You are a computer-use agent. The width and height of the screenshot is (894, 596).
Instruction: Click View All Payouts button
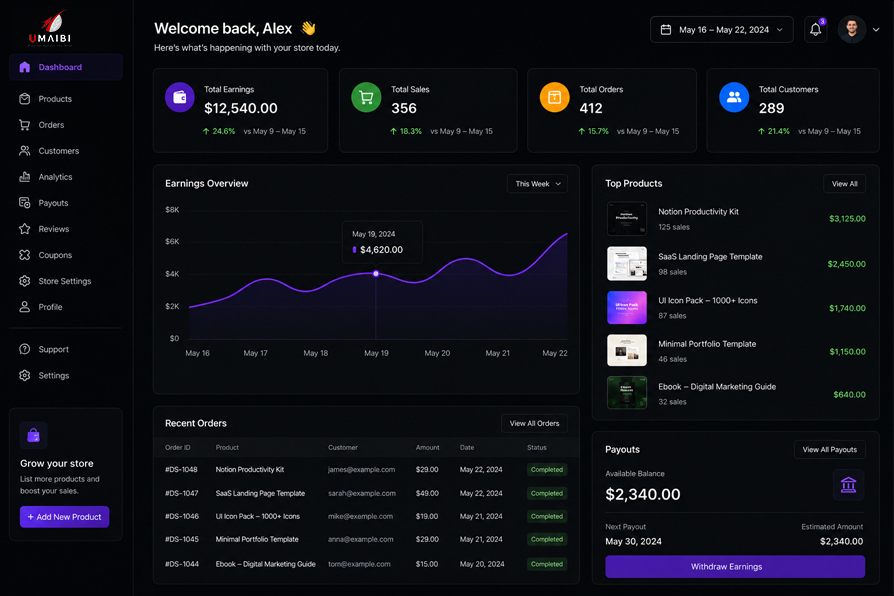tap(830, 449)
